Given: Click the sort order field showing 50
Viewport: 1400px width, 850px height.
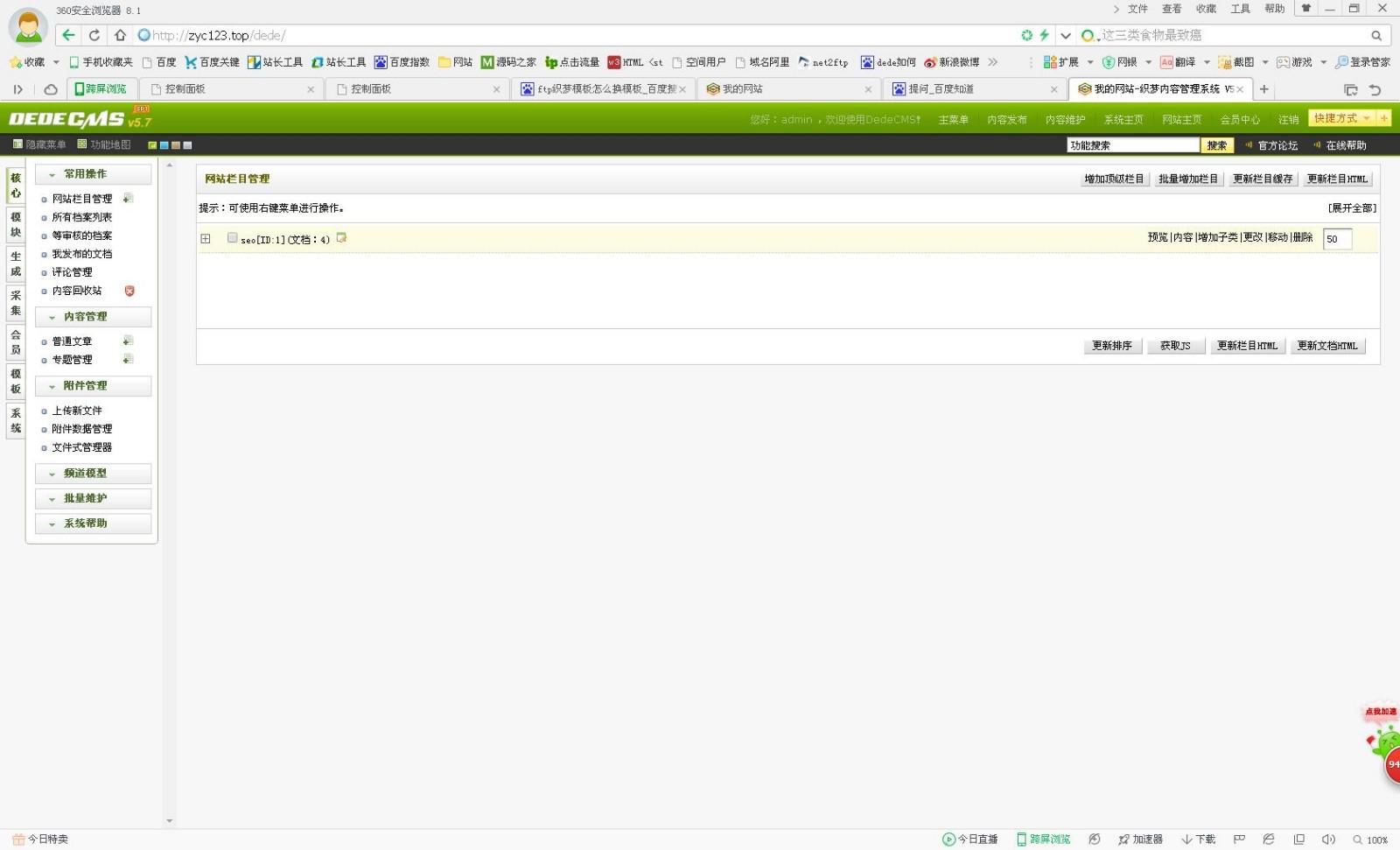Looking at the screenshot, I should (x=1337, y=238).
